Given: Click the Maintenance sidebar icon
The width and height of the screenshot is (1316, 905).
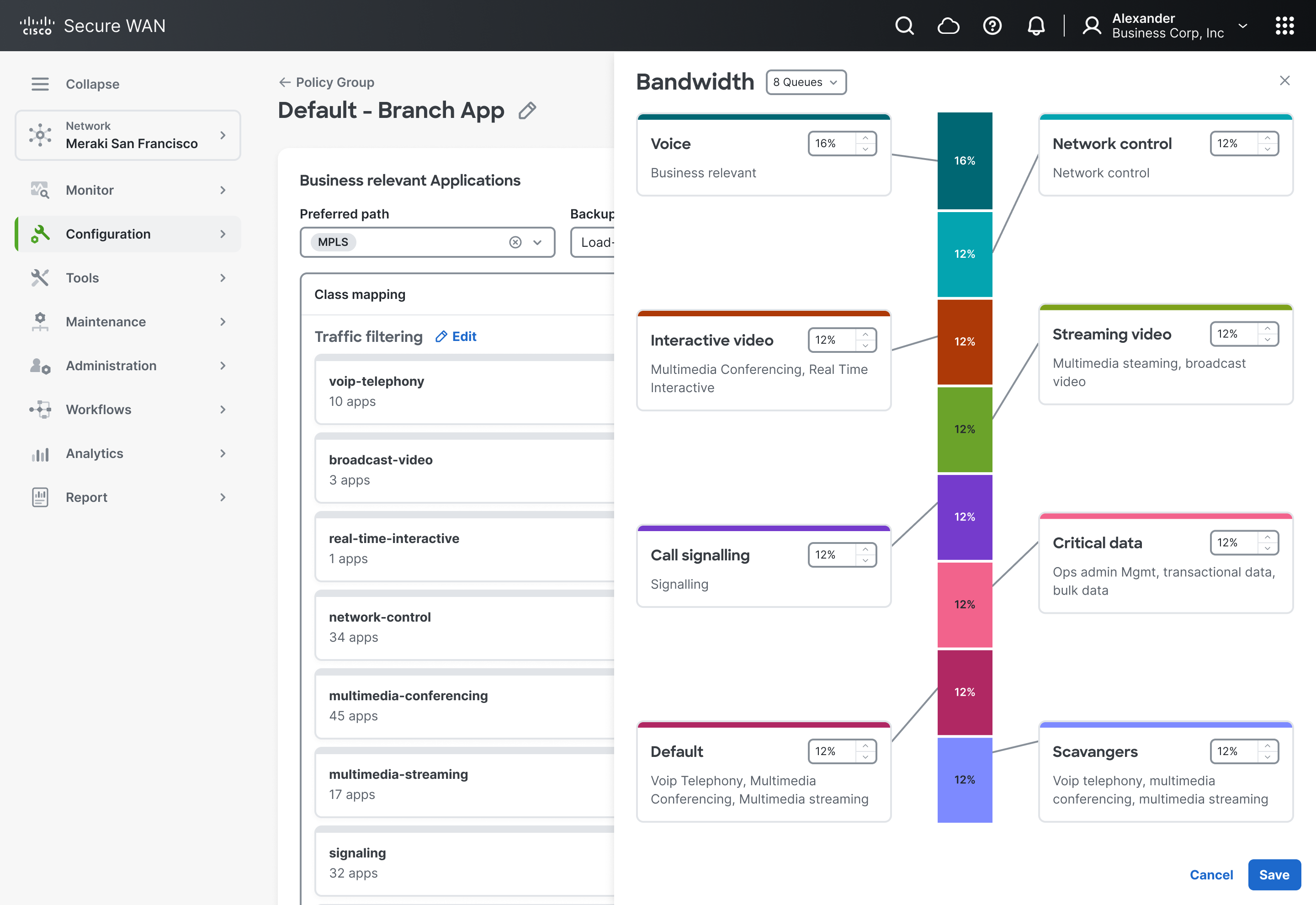Looking at the screenshot, I should click(40, 321).
